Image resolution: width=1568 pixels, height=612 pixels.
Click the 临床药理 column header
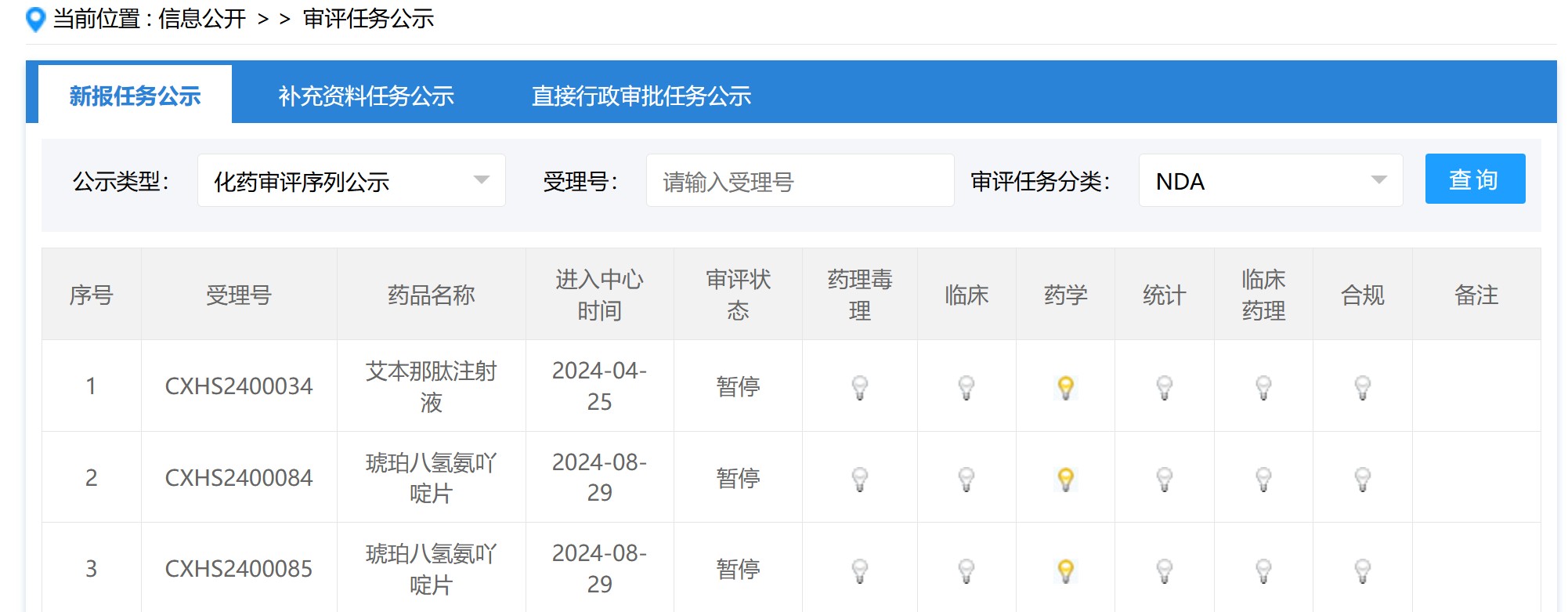point(1263,295)
